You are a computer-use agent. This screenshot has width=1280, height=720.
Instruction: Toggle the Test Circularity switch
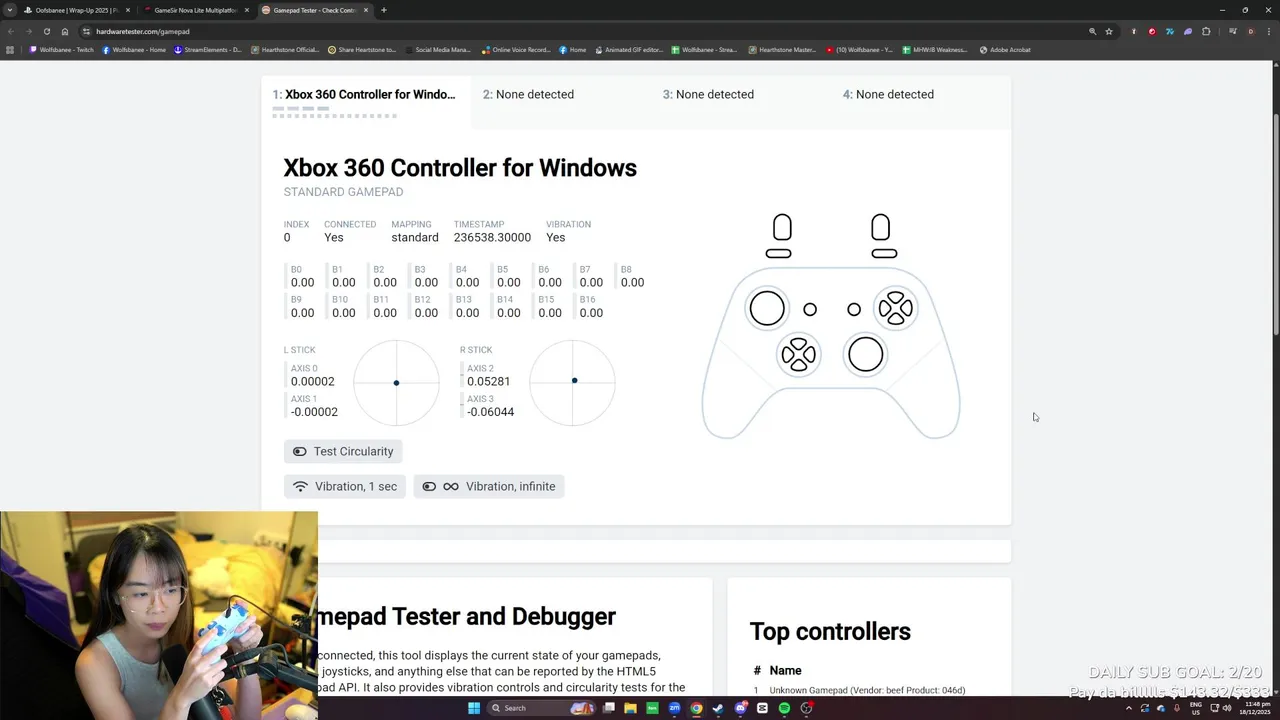click(343, 452)
